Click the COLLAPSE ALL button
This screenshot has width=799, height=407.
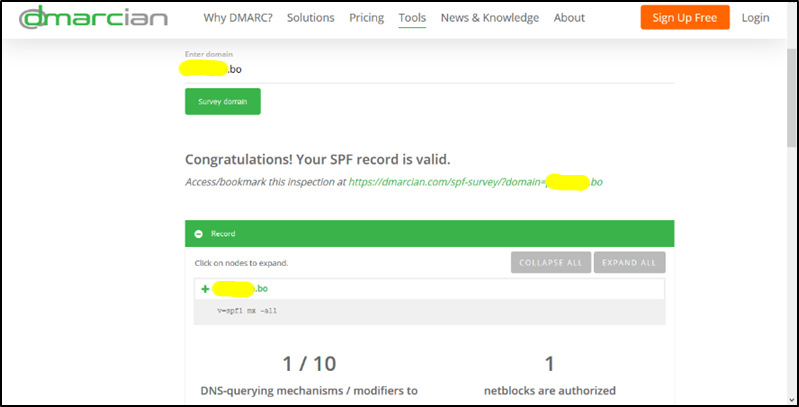coord(550,263)
